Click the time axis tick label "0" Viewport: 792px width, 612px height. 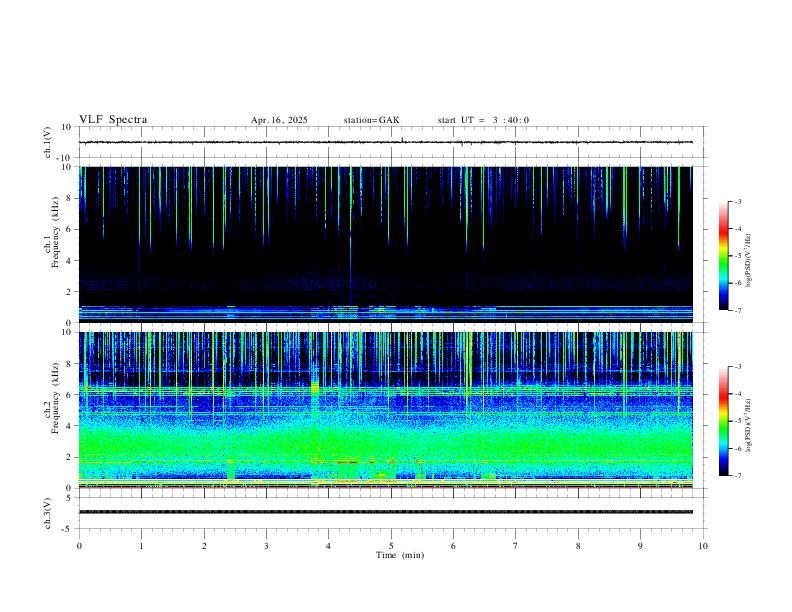[79, 546]
